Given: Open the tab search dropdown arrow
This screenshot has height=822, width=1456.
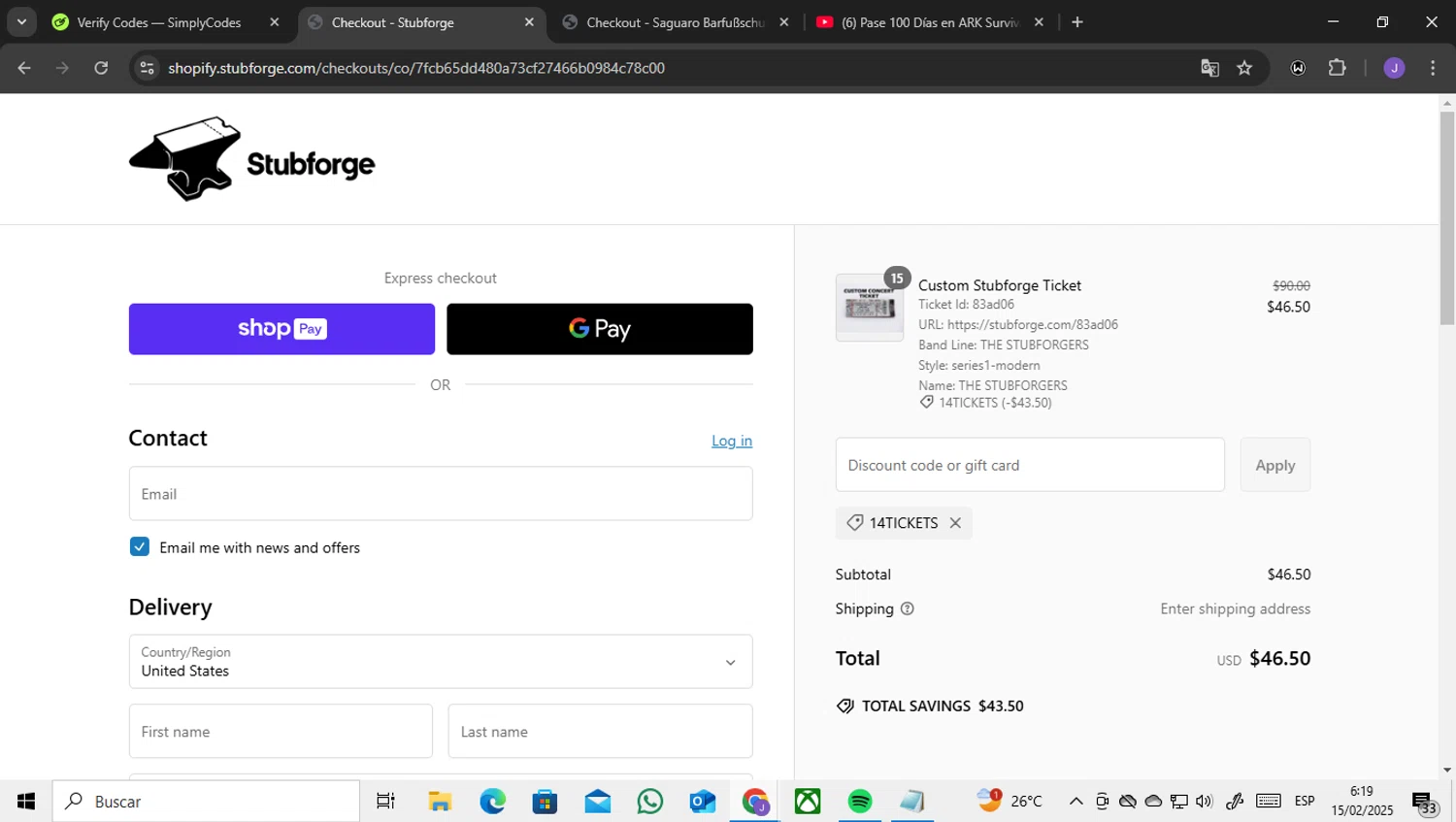Looking at the screenshot, I should pyautogui.click(x=21, y=22).
